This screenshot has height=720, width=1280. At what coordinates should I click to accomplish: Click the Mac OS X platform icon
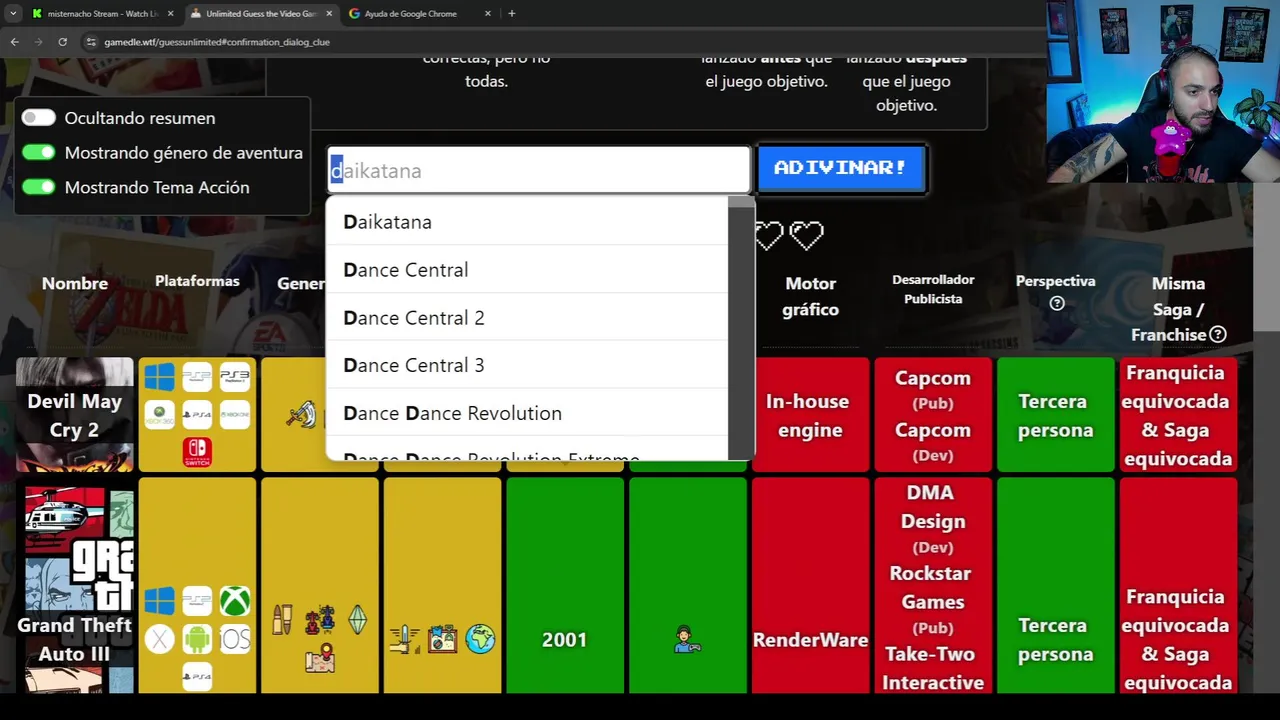(159, 639)
